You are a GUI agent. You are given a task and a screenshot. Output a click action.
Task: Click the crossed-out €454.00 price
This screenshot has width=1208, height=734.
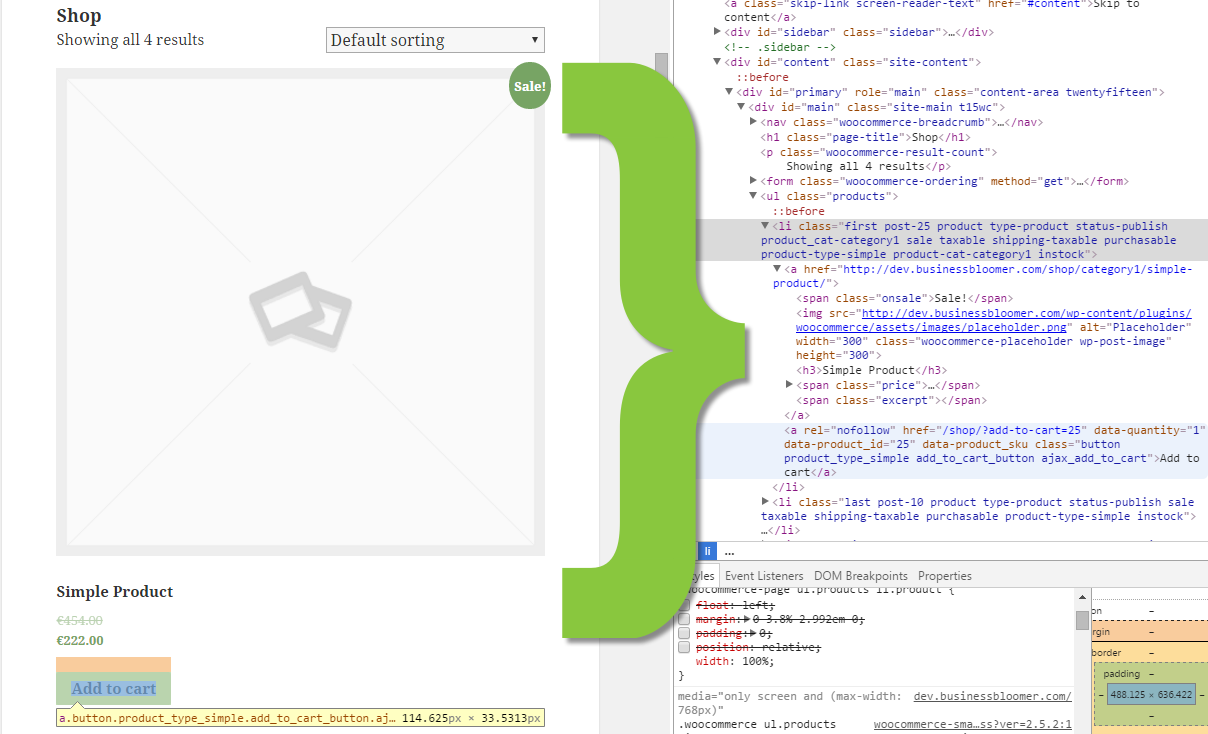pyautogui.click(x=80, y=621)
